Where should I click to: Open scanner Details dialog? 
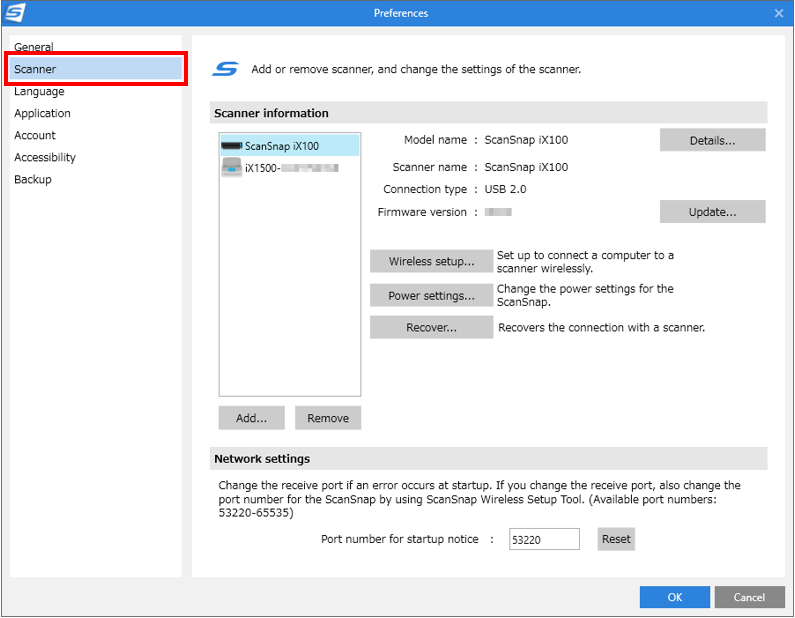click(x=712, y=140)
